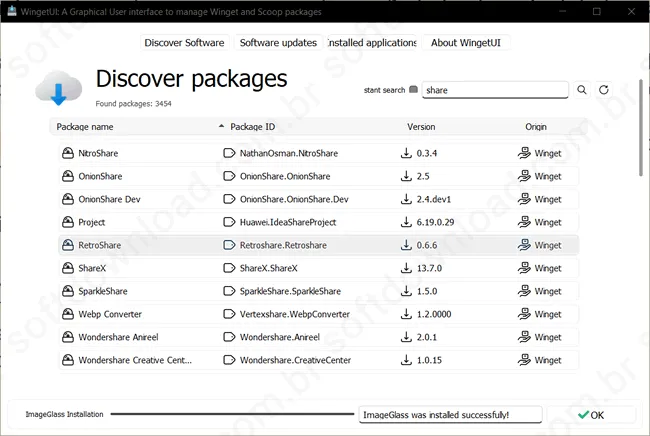Click the search field containing share

(495, 90)
